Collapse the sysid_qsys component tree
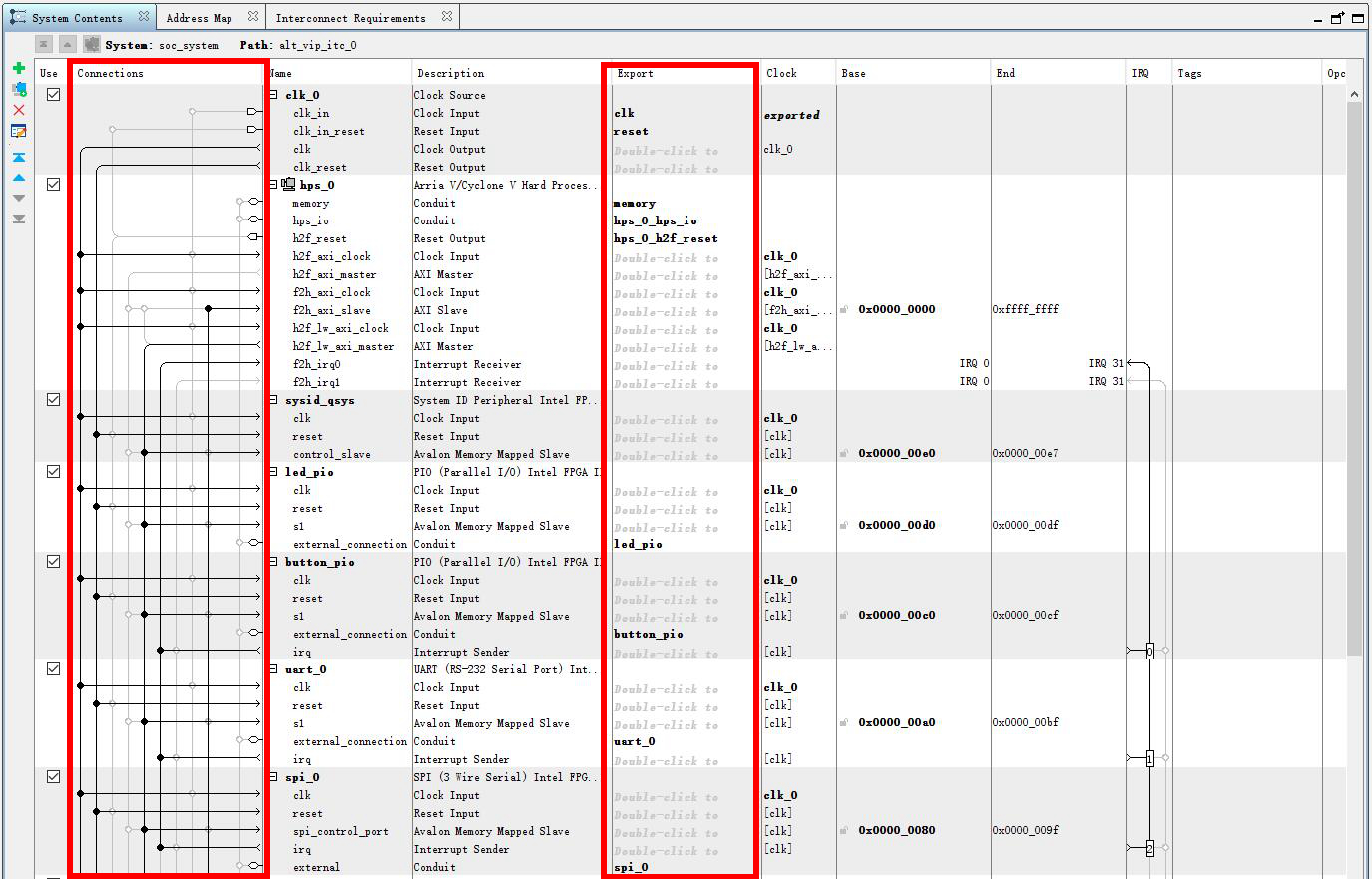1372x879 pixels. pos(273,400)
